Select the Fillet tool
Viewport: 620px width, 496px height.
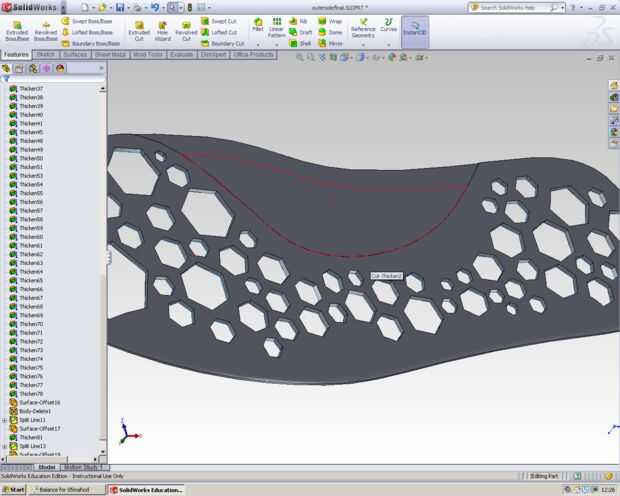pyautogui.click(x=257, y=26)
